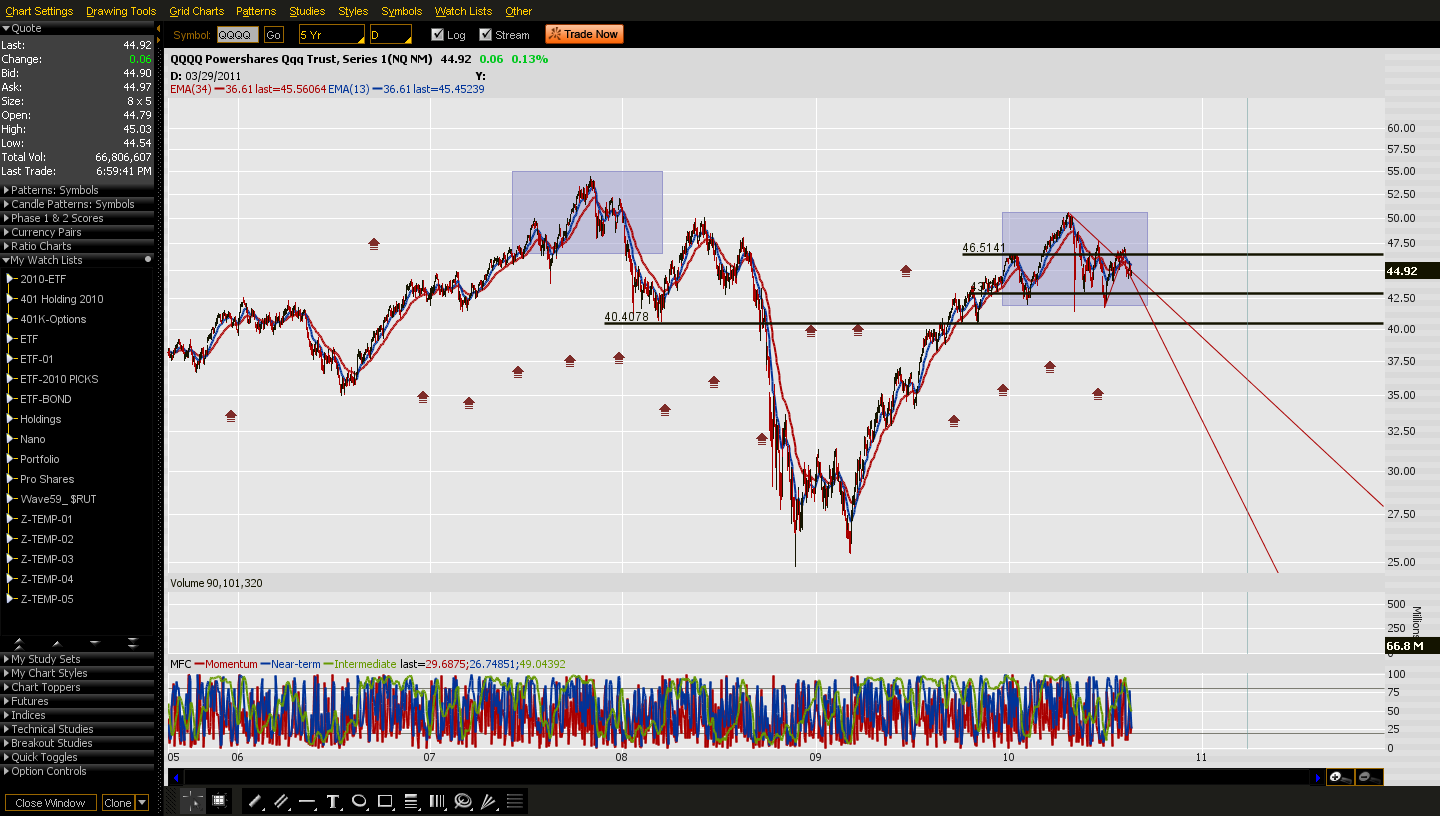Image resolution: width=1440 pixels, height=816 pixels.
Task: Select the Text annotation tool
Action: point(332,801)
